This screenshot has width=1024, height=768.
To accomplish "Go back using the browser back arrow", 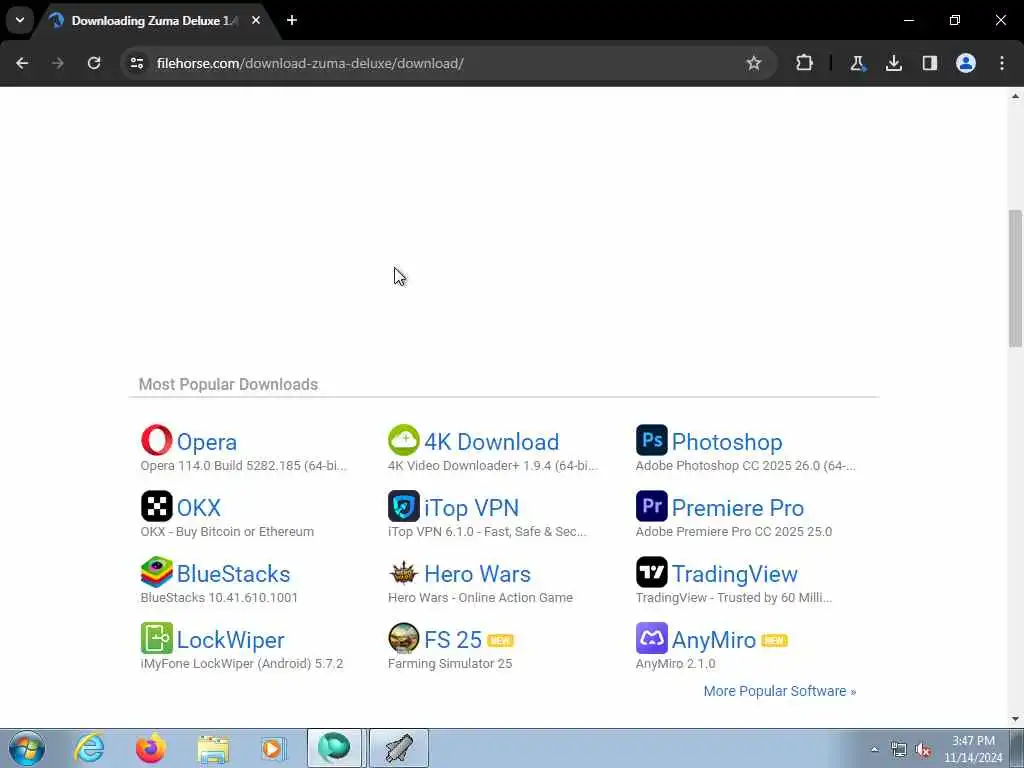I will pyautogui.click(x=22, y=63).
